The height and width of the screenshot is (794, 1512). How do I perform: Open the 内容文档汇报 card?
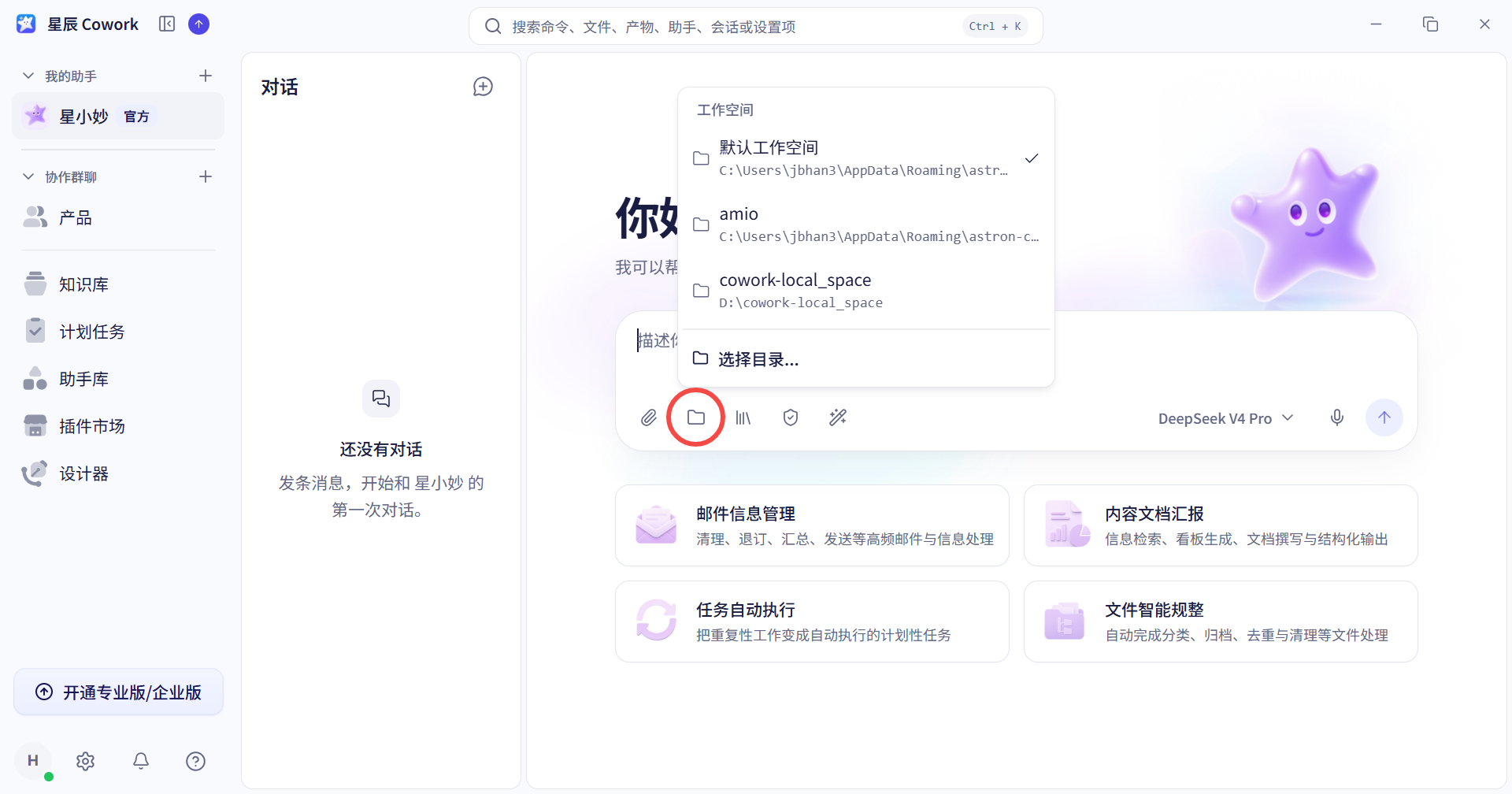coord(1221,525)
